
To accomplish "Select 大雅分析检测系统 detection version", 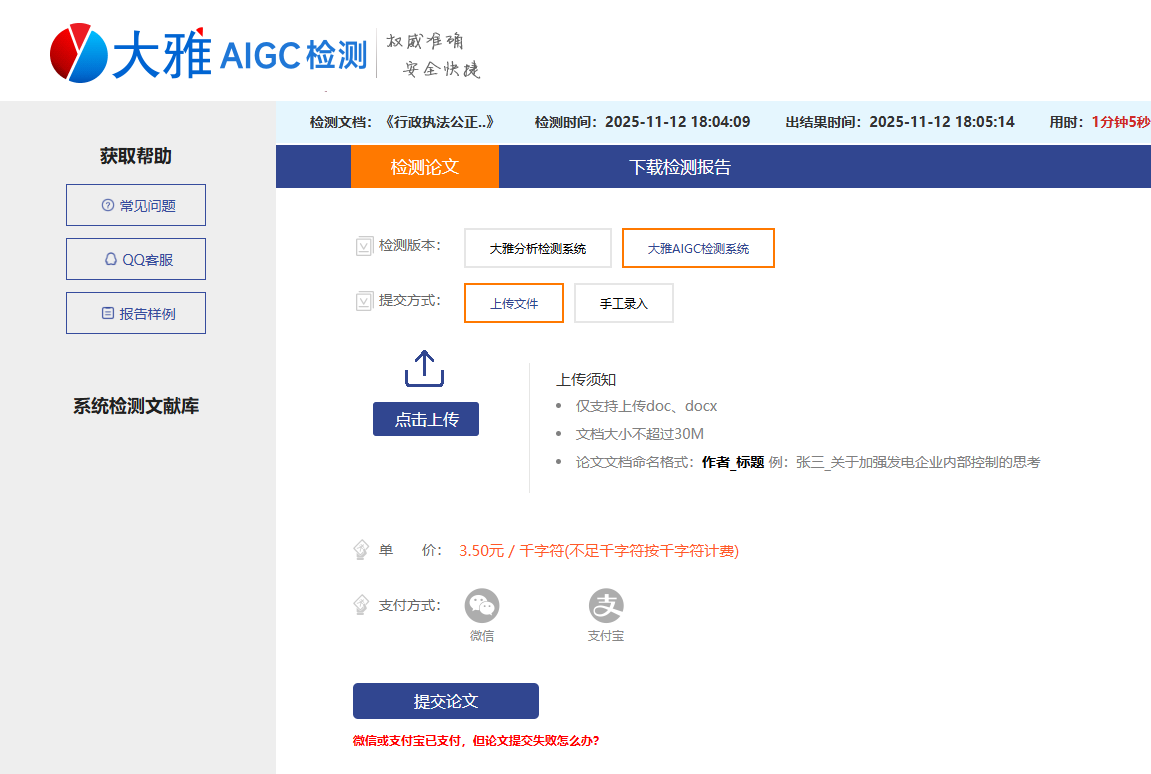I will 537,248.
